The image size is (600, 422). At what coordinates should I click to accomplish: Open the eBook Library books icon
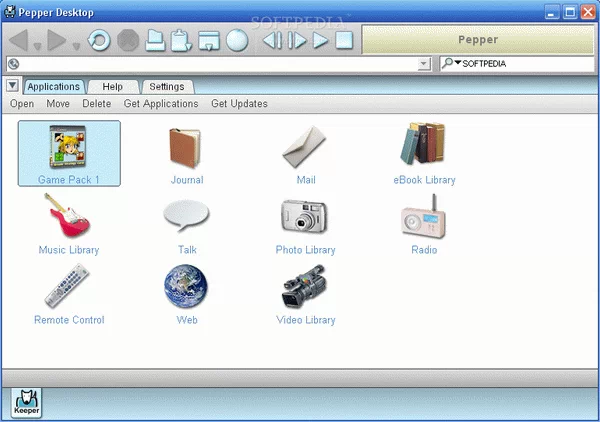click(x=423, y=143)
